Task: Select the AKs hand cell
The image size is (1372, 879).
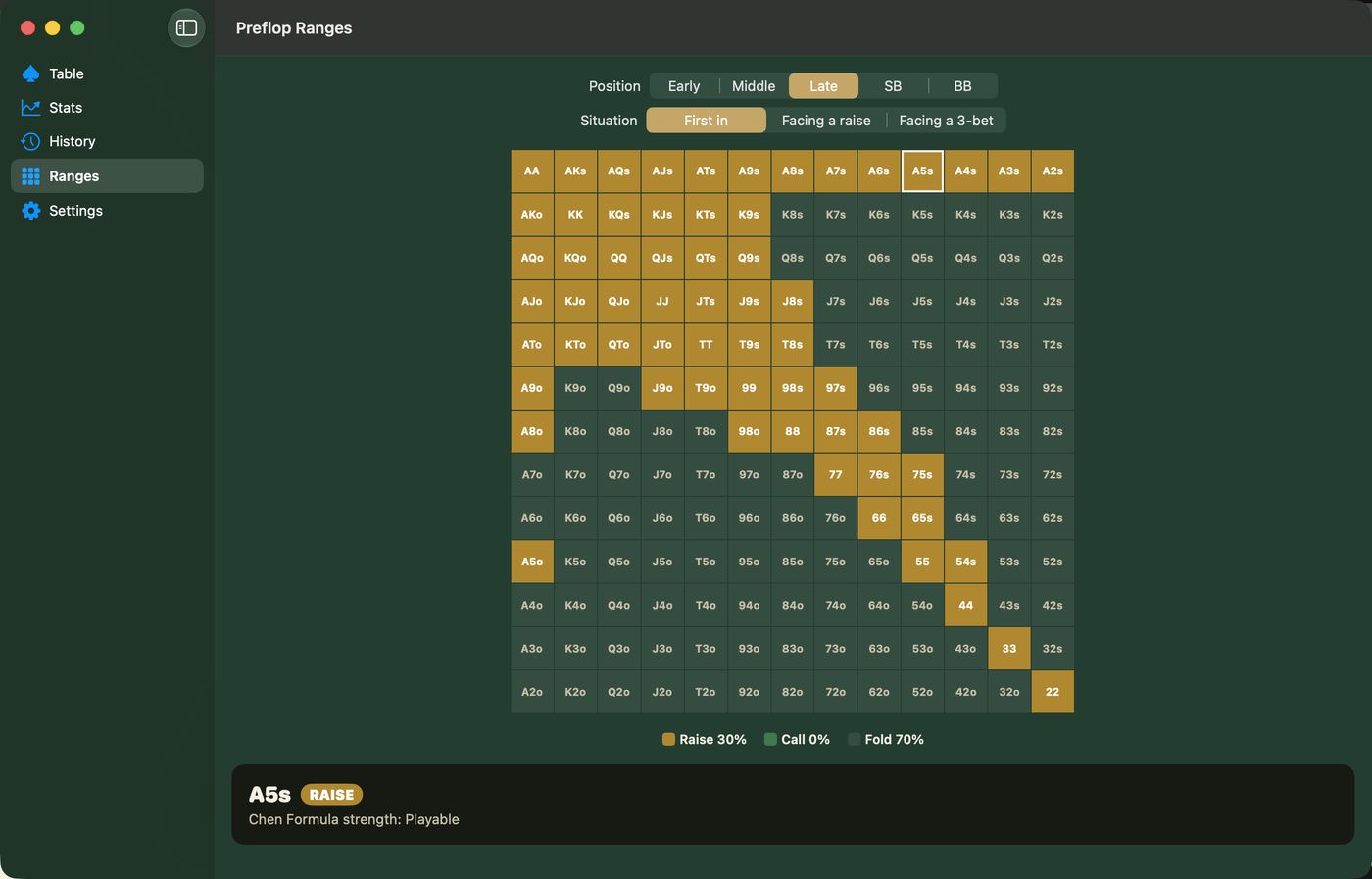Action: [575, 171]
